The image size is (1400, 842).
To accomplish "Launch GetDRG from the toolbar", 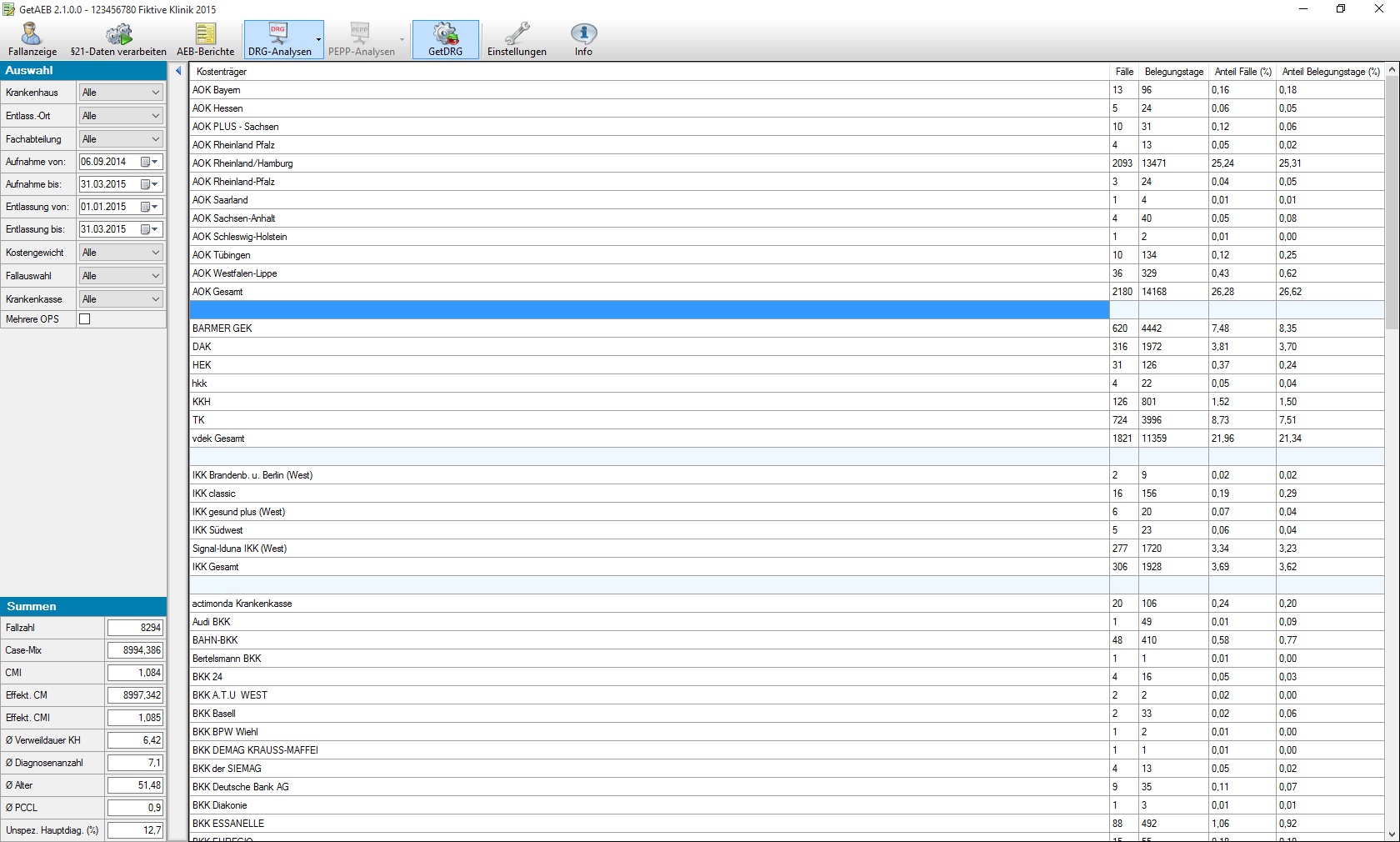I will tap(445, 40).
